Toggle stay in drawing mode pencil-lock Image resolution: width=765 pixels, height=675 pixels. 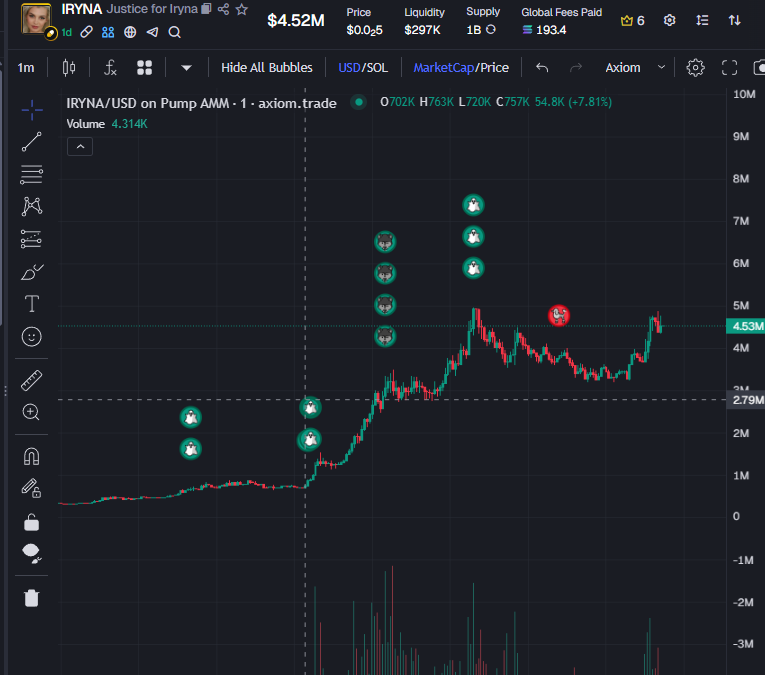32,488
